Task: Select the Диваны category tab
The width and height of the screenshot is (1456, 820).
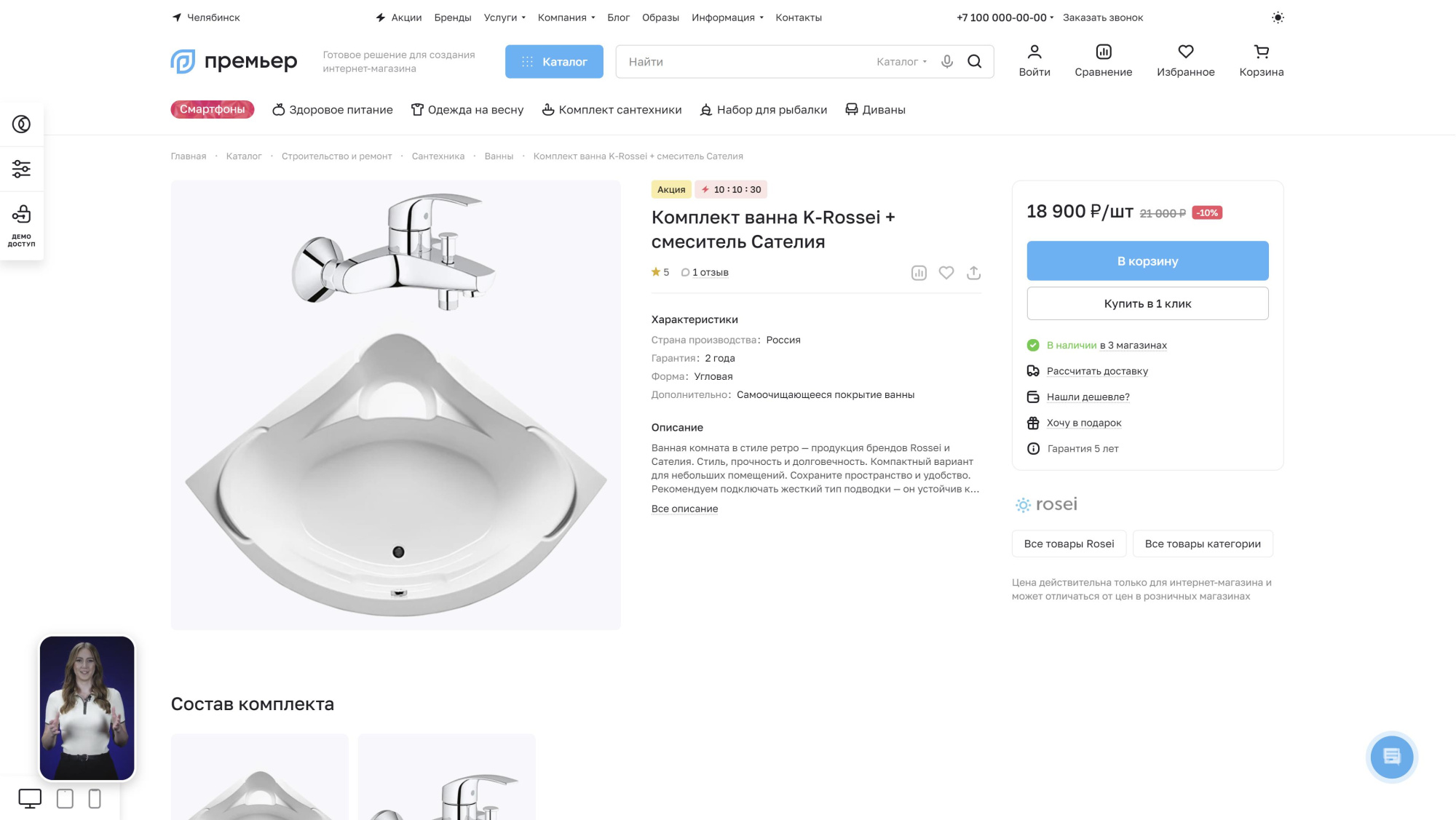Action: 875,110
